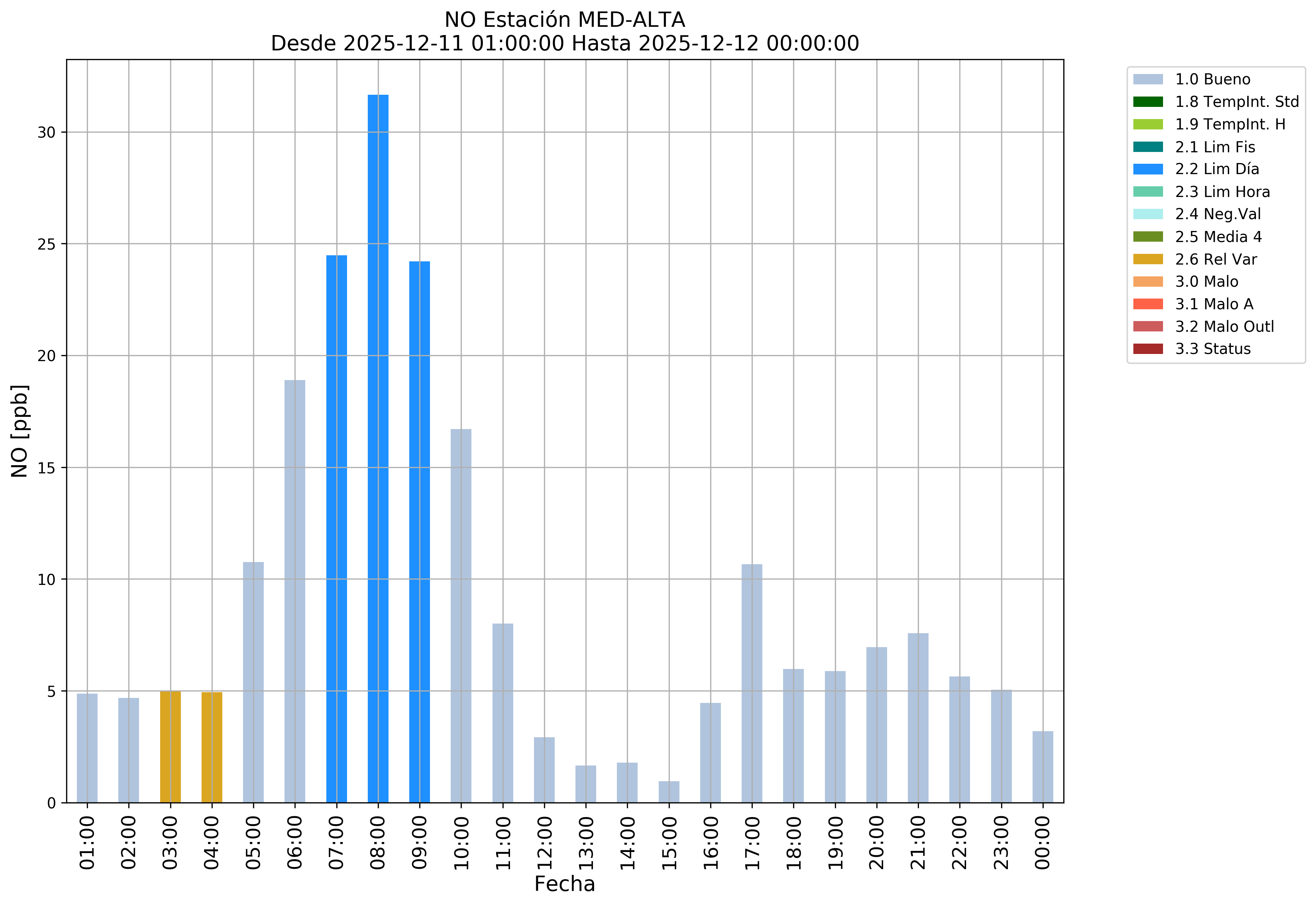Click the golden bar at 03:00
Screen dimensions: 1316x906
pos(170,747)
